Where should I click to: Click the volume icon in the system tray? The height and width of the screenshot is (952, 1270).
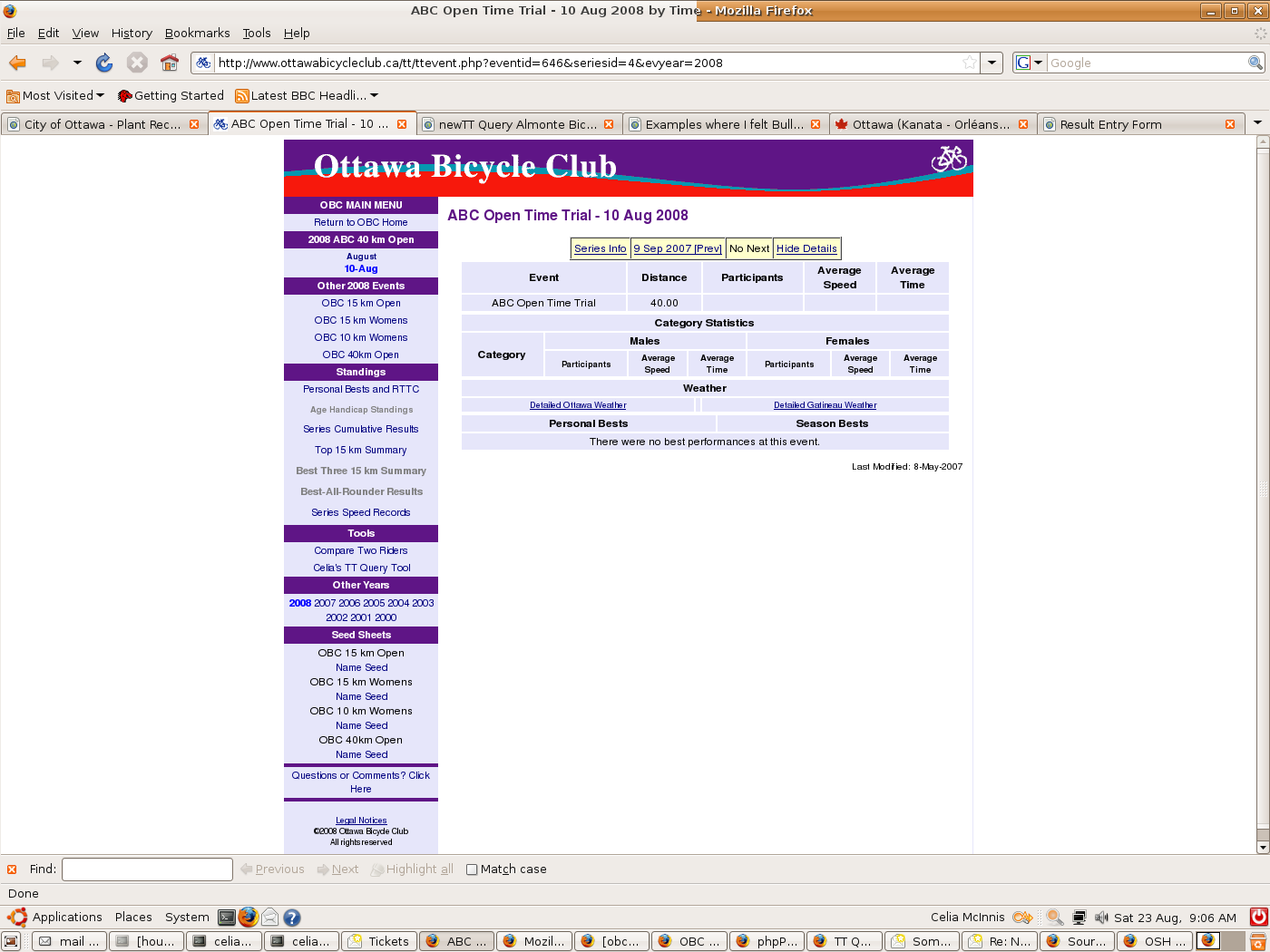pos(1101,918)
